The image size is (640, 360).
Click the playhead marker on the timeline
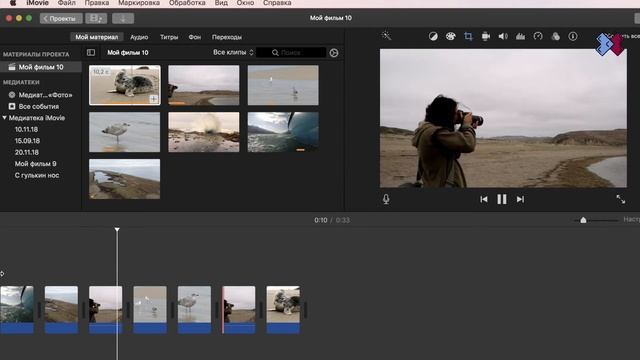click(117, 230)
